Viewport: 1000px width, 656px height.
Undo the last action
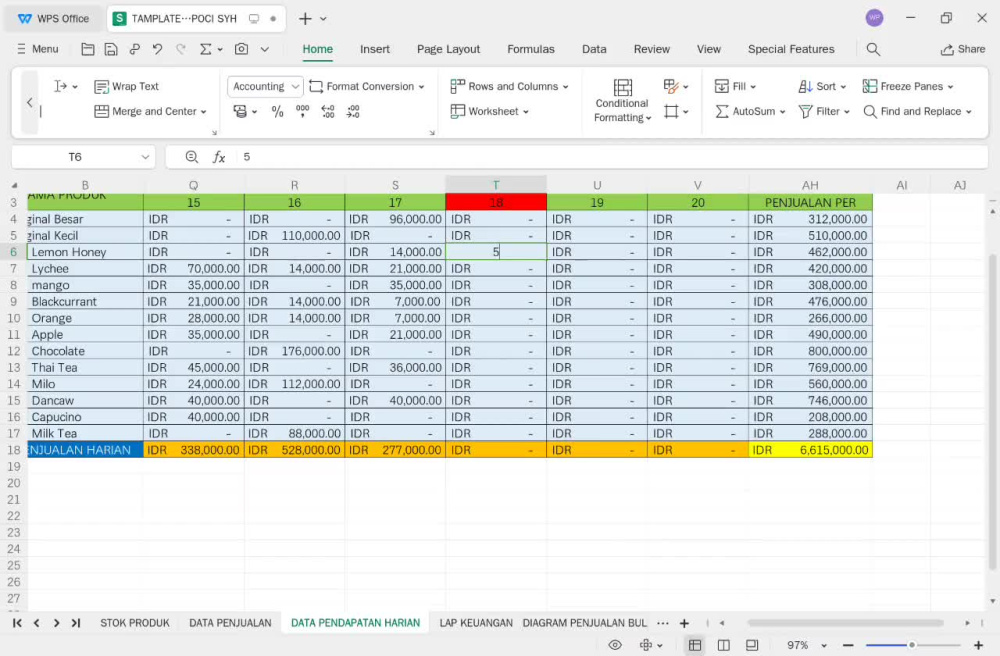pyautogui.click(x=158, y=49)
